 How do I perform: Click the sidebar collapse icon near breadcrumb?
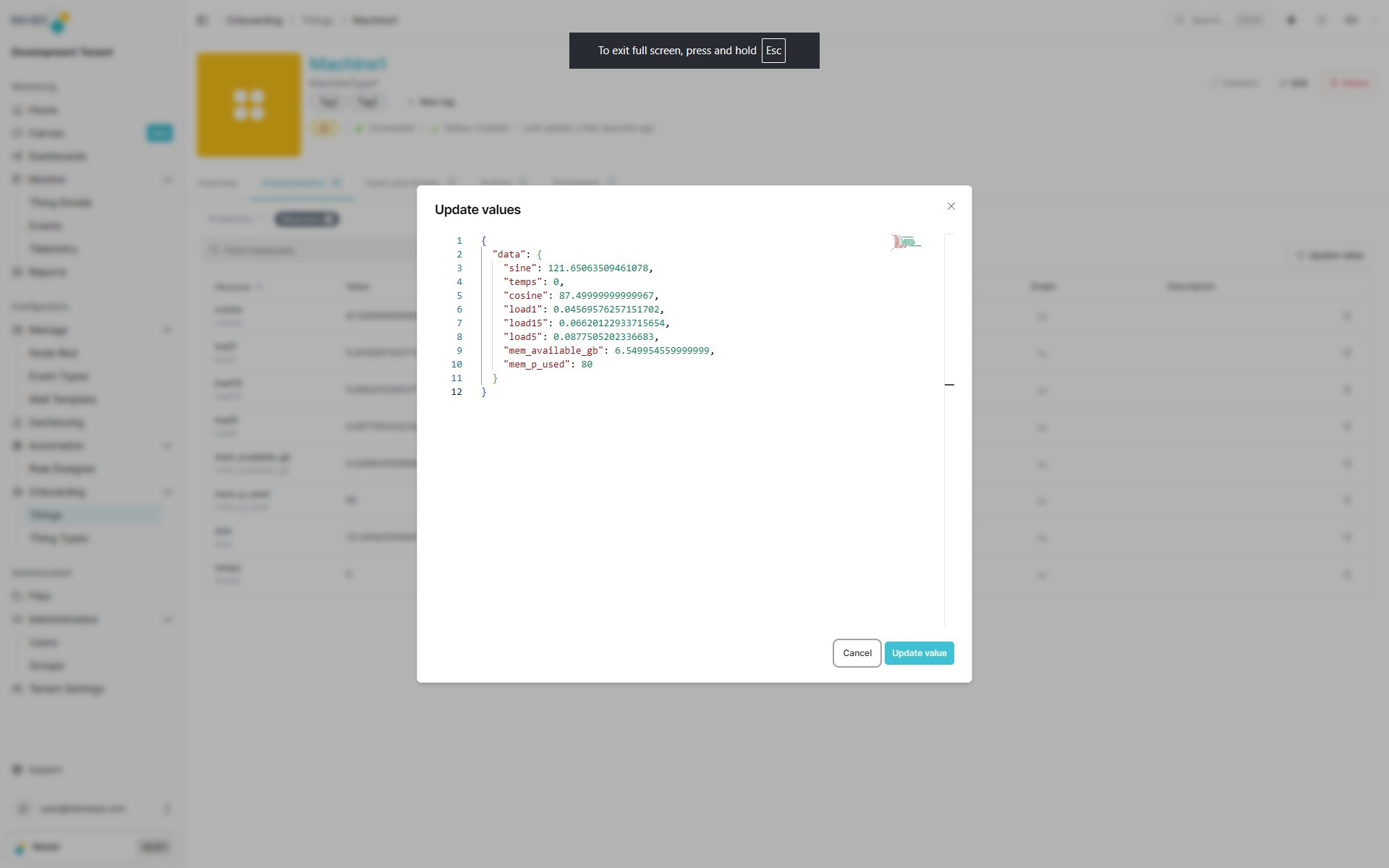tap(202, 20)
